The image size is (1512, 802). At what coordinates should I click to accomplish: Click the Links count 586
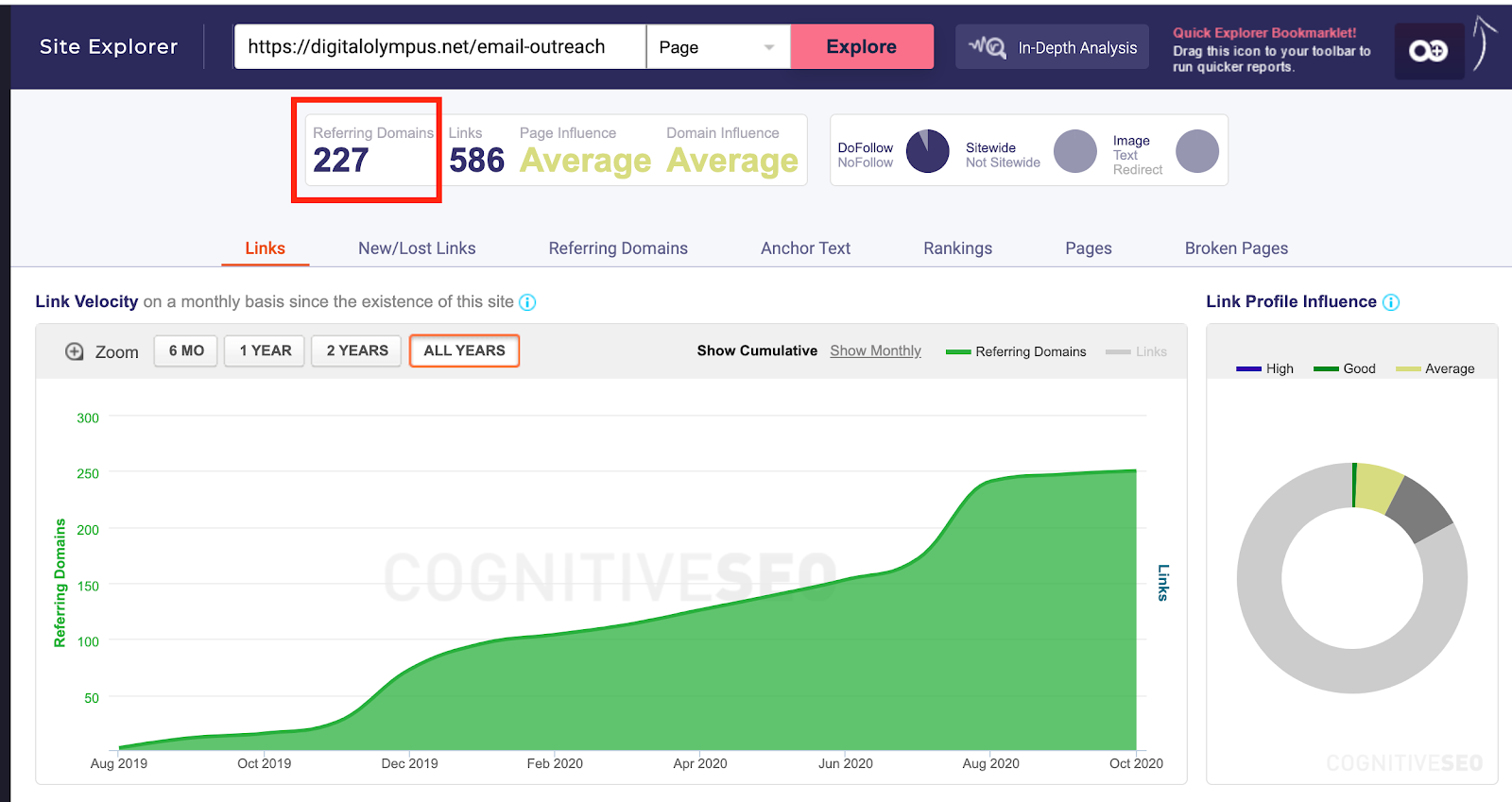(476, 161)
